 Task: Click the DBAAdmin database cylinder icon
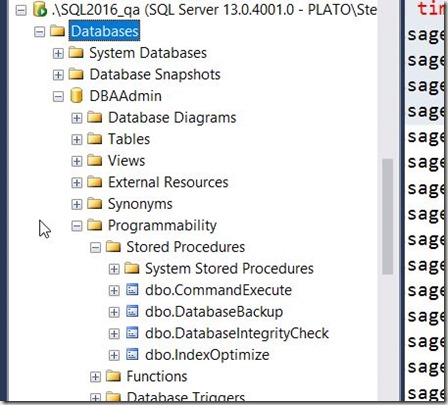(76, 96)
